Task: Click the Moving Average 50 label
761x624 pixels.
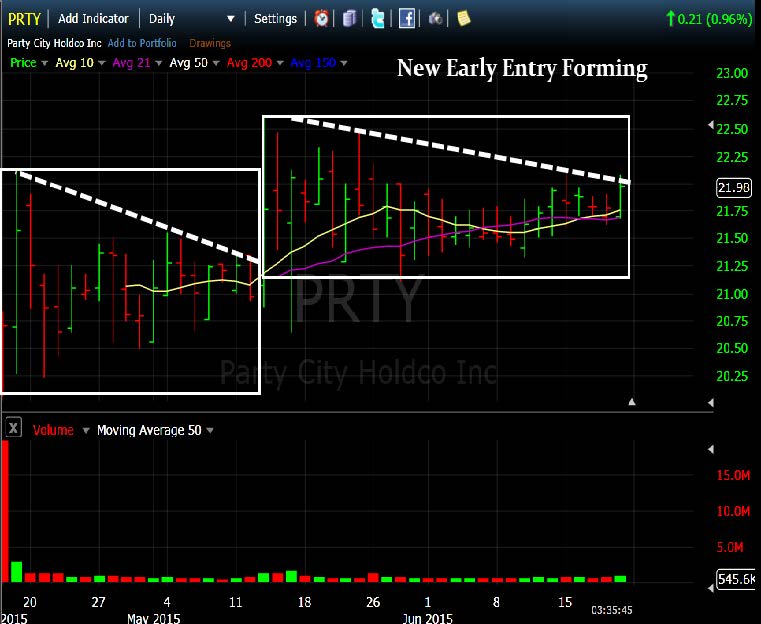Action: click(x=149, y=430)
